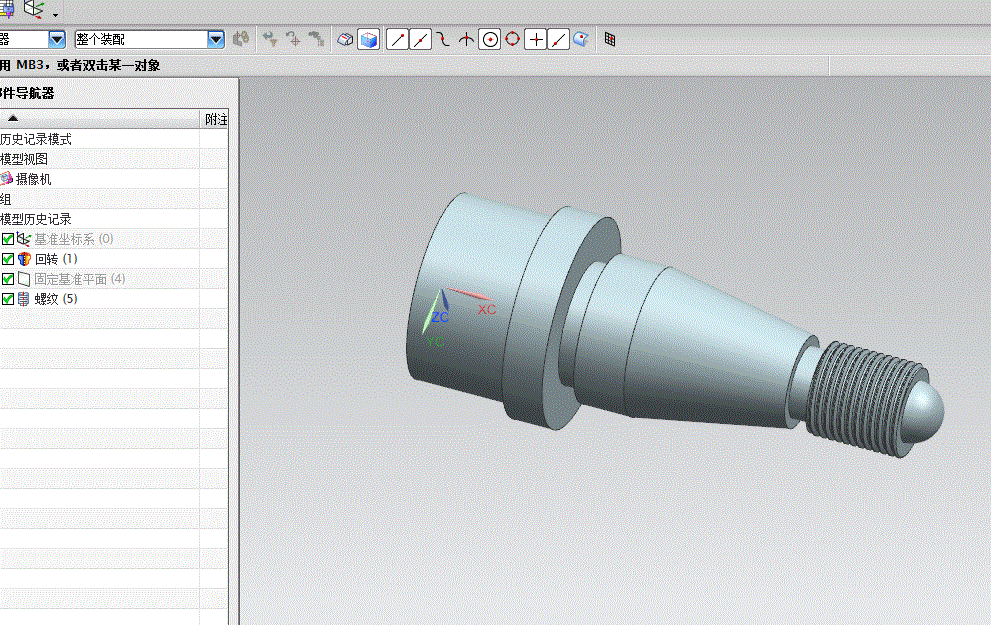Toggle the highlighted blue cube face highlight icon

pyautogui.click(x=368, y=39)
